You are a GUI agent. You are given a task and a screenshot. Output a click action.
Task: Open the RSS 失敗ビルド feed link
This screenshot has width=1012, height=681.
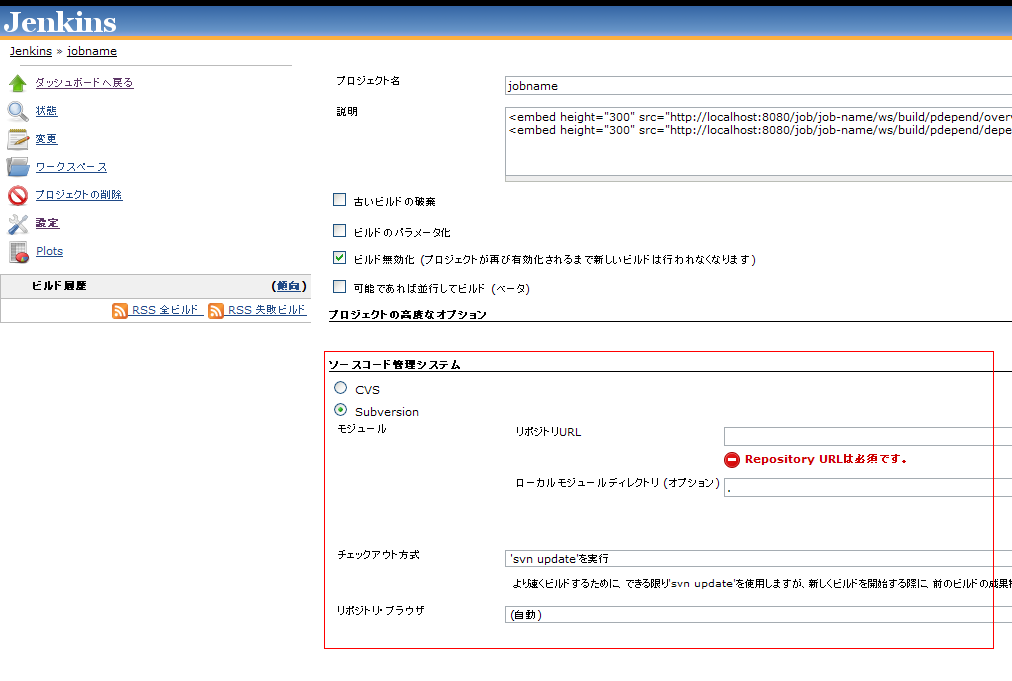tap(267, 310)
